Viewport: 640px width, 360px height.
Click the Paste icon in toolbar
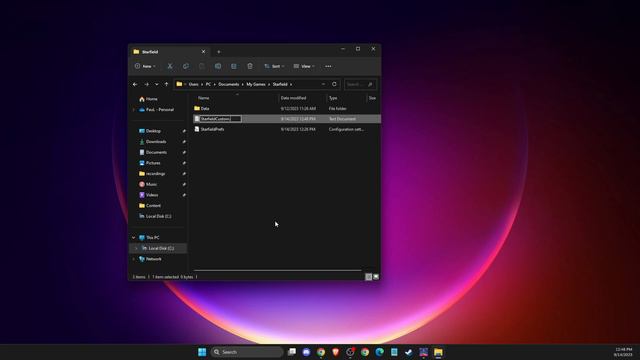click(x=202, y=66)
